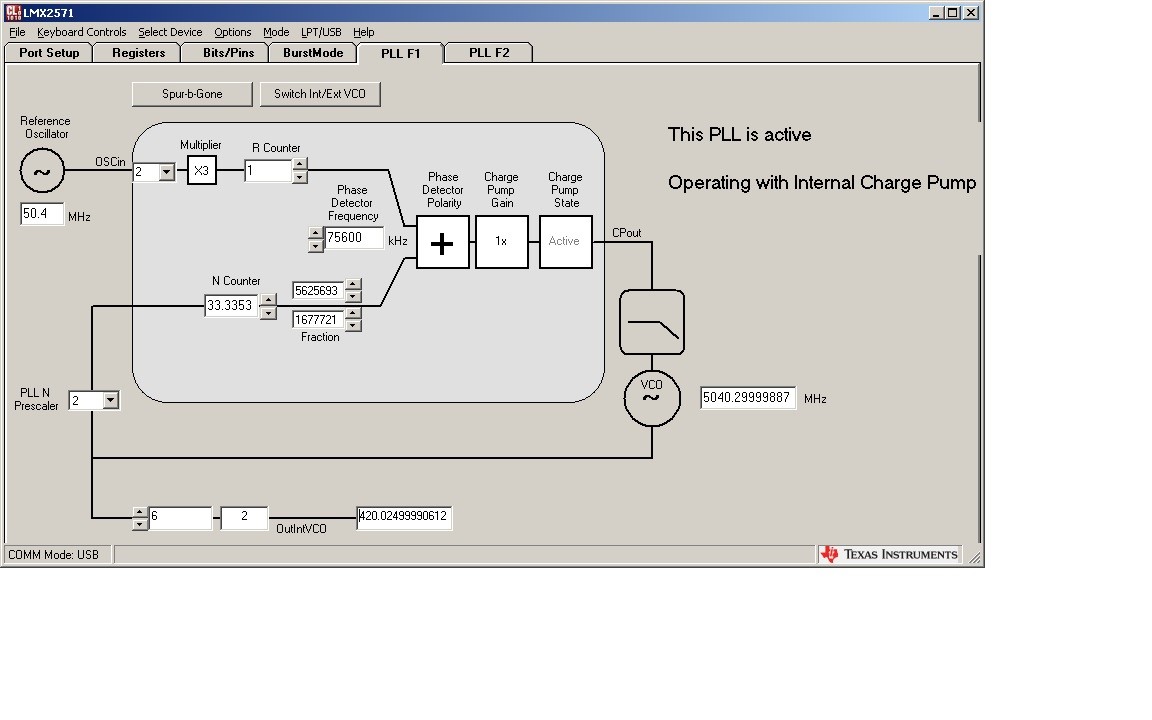Open the LPT/USB menu
Screen dimensions: 1152x720
pyautogui.click(x=321, y=32)
